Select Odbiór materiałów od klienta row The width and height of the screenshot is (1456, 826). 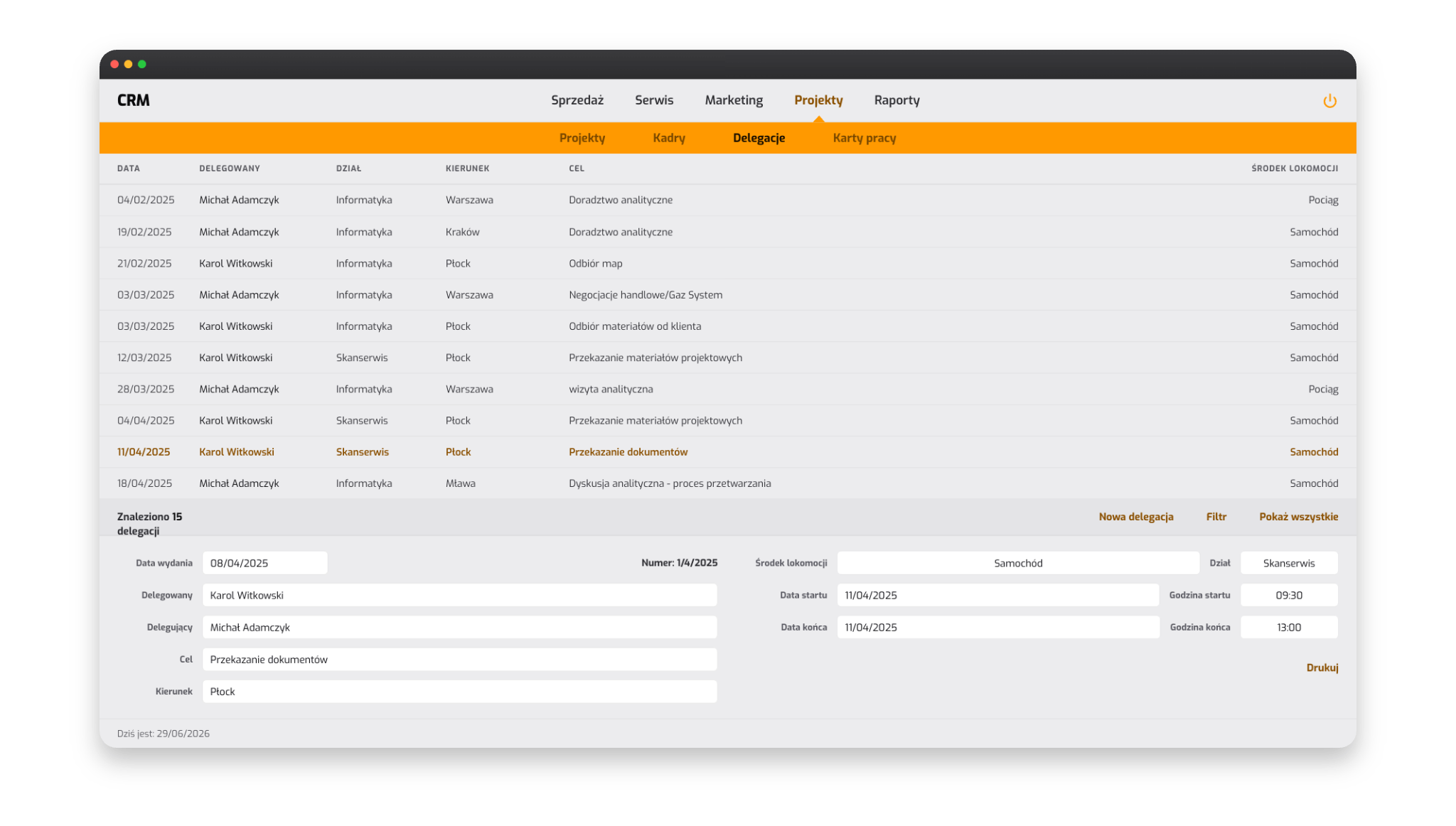click(x=727, y=326)
